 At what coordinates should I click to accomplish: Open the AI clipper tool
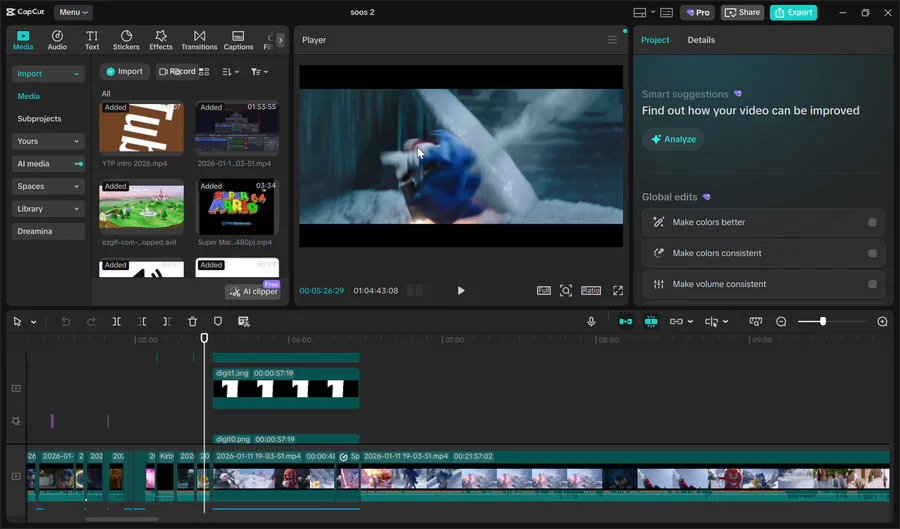coord(253,291)
